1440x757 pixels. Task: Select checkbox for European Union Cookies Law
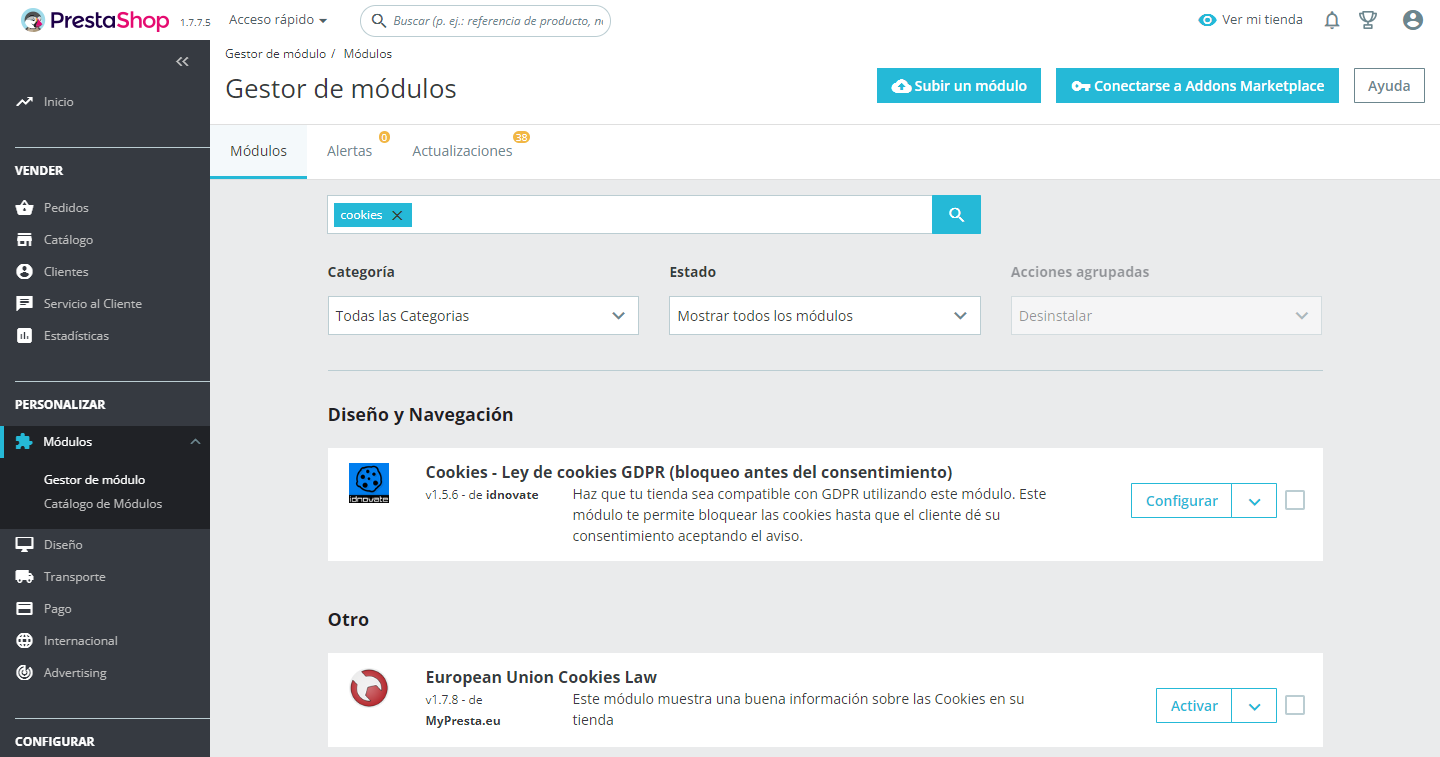[1295, 705]
